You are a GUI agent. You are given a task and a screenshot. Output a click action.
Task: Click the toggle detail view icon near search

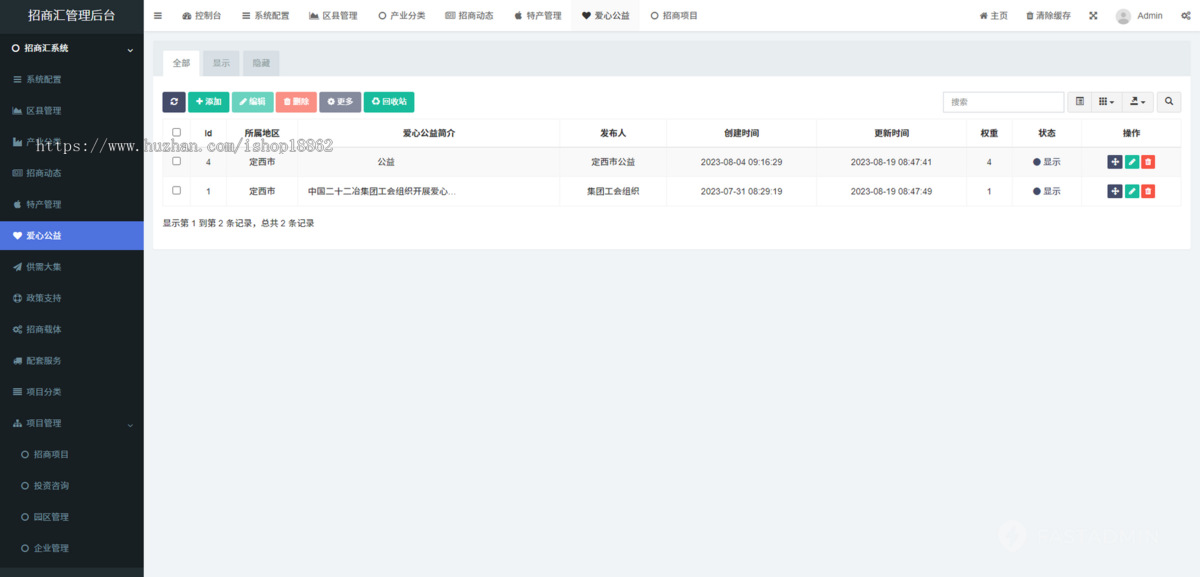pos(1080,101)
